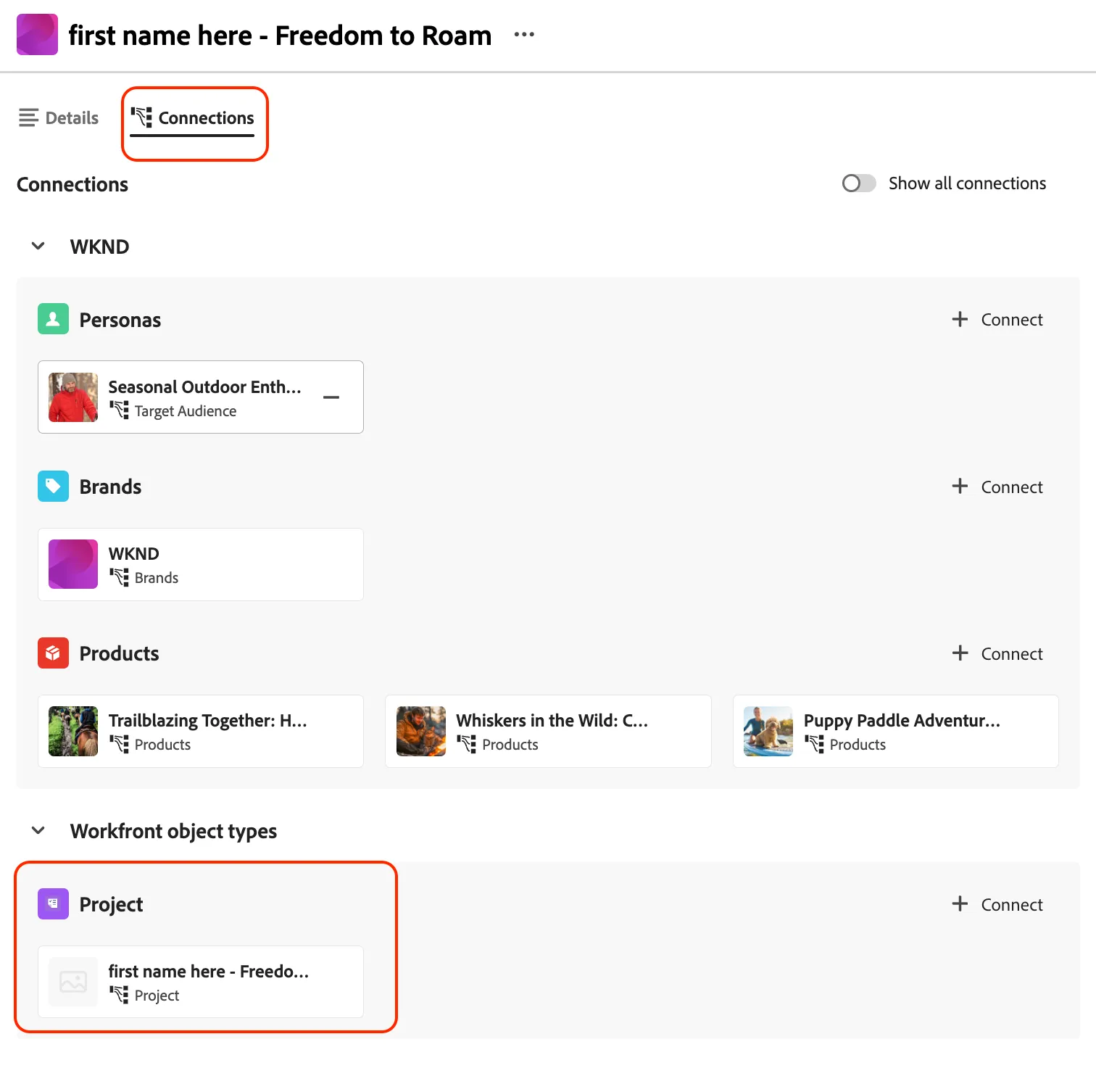Click the project placeholder image thumbnail
The image size is (1096, 1092).
pos(73,982)
